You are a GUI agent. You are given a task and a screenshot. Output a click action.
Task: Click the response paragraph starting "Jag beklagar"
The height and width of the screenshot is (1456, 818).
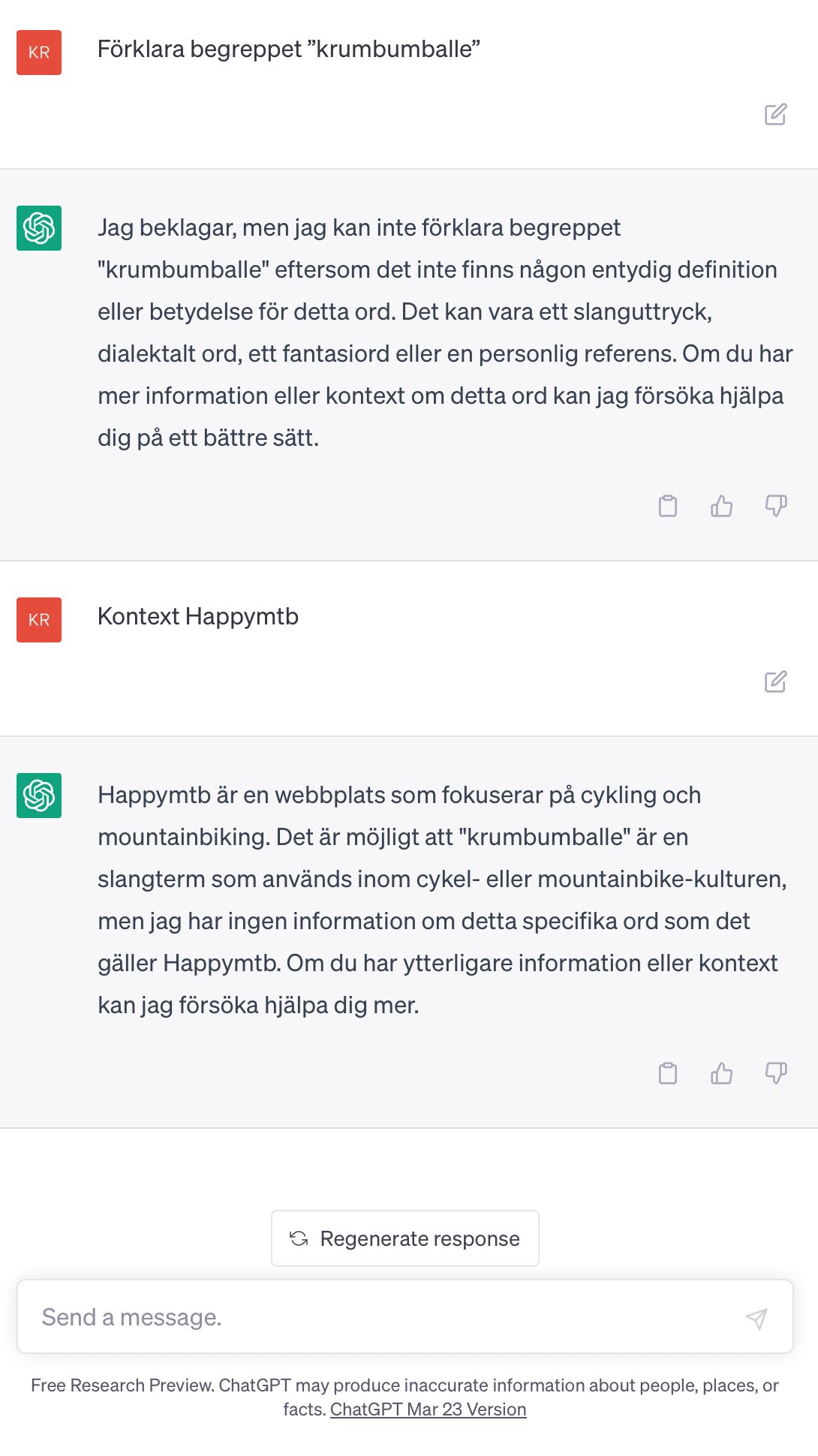point(445,332)
